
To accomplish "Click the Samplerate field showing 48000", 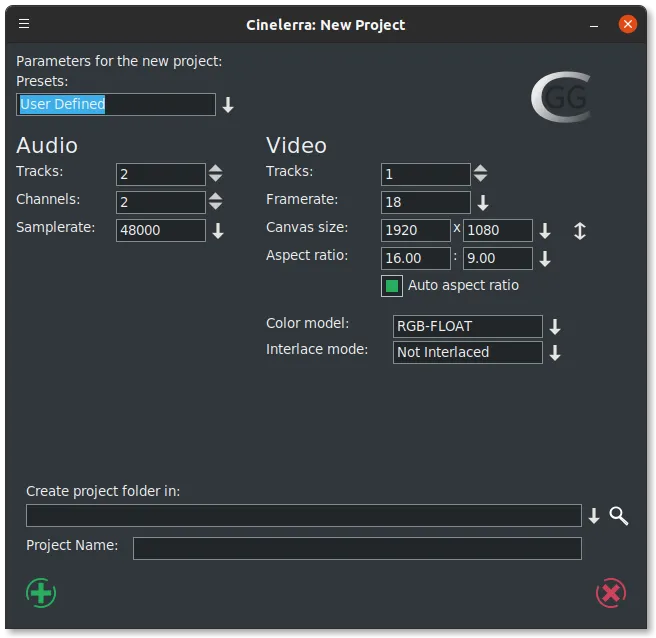I will click(x=161, y=231).
